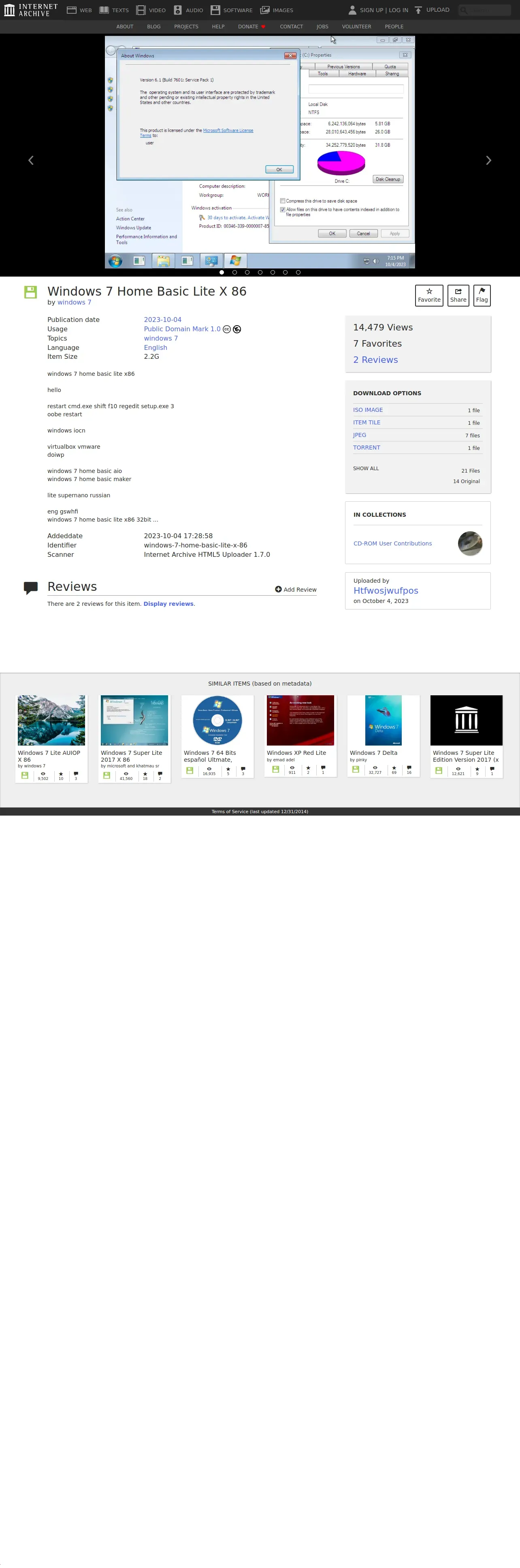Click SHOW ALL downloads
The width and height of the screenshot is (520, 1568).
(x=366, y=469)
